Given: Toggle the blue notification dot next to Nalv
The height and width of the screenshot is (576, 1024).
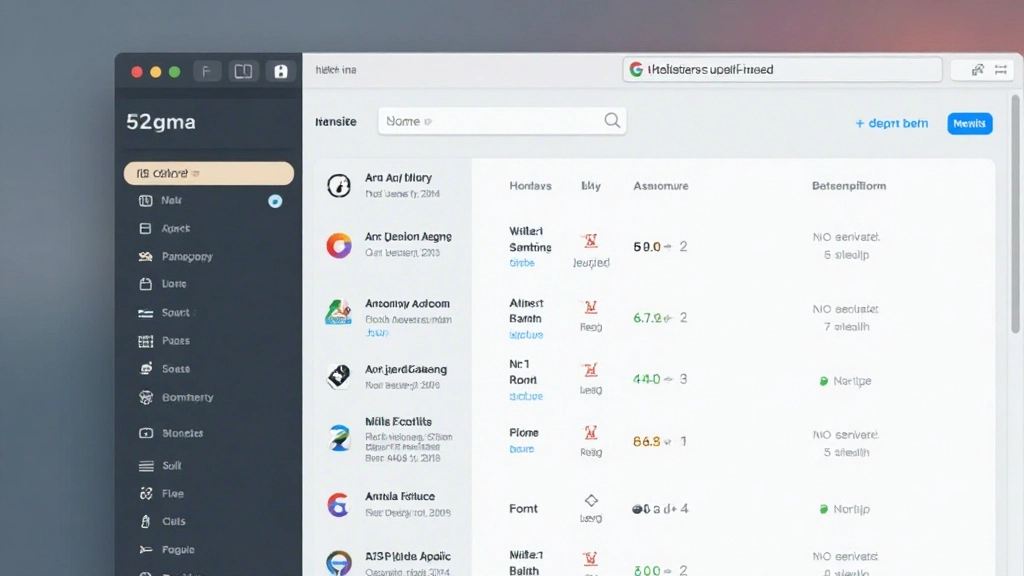Looking at the screenshot, I should (275, 200).
